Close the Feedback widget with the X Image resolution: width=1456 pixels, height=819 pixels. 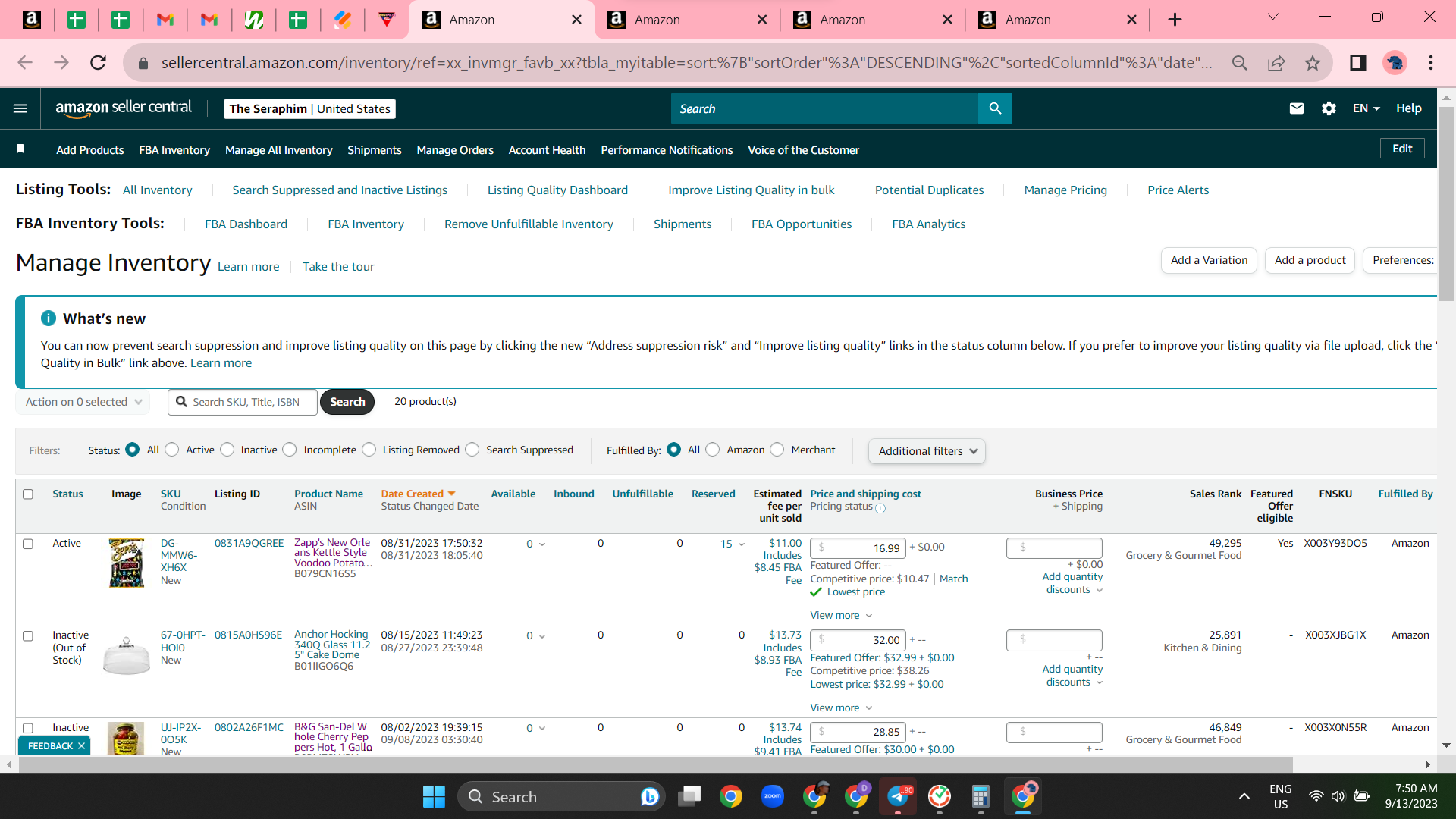click(x=82, y=746)
